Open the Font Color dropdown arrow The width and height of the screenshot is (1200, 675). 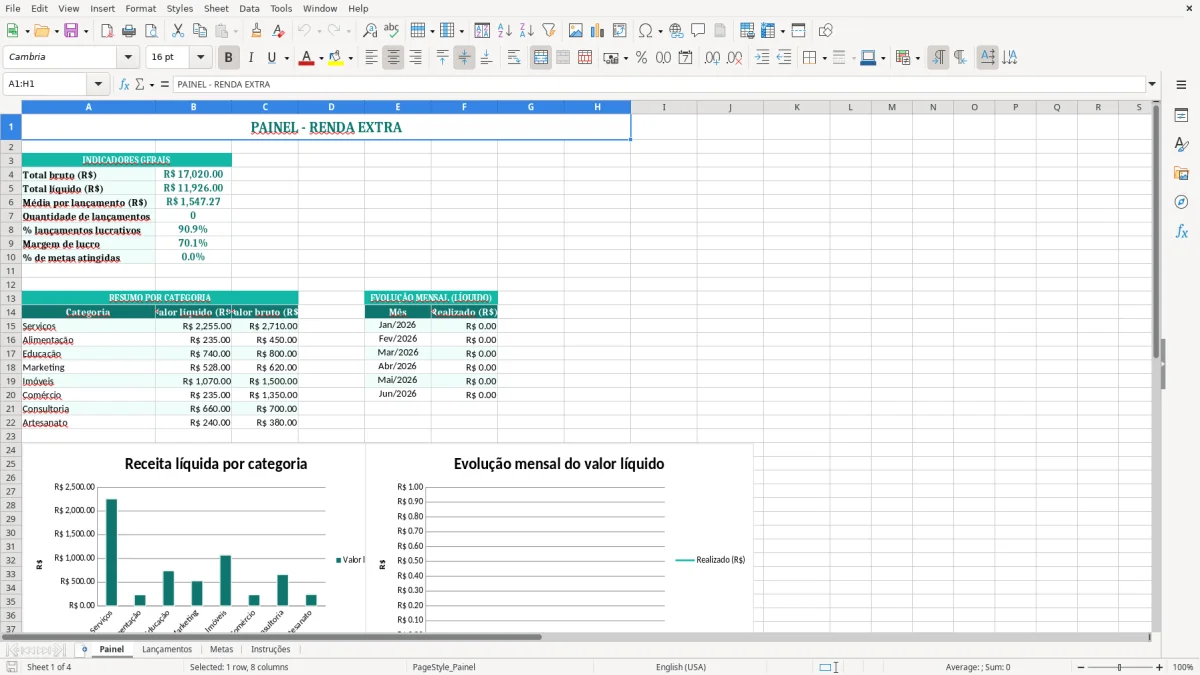320,58
